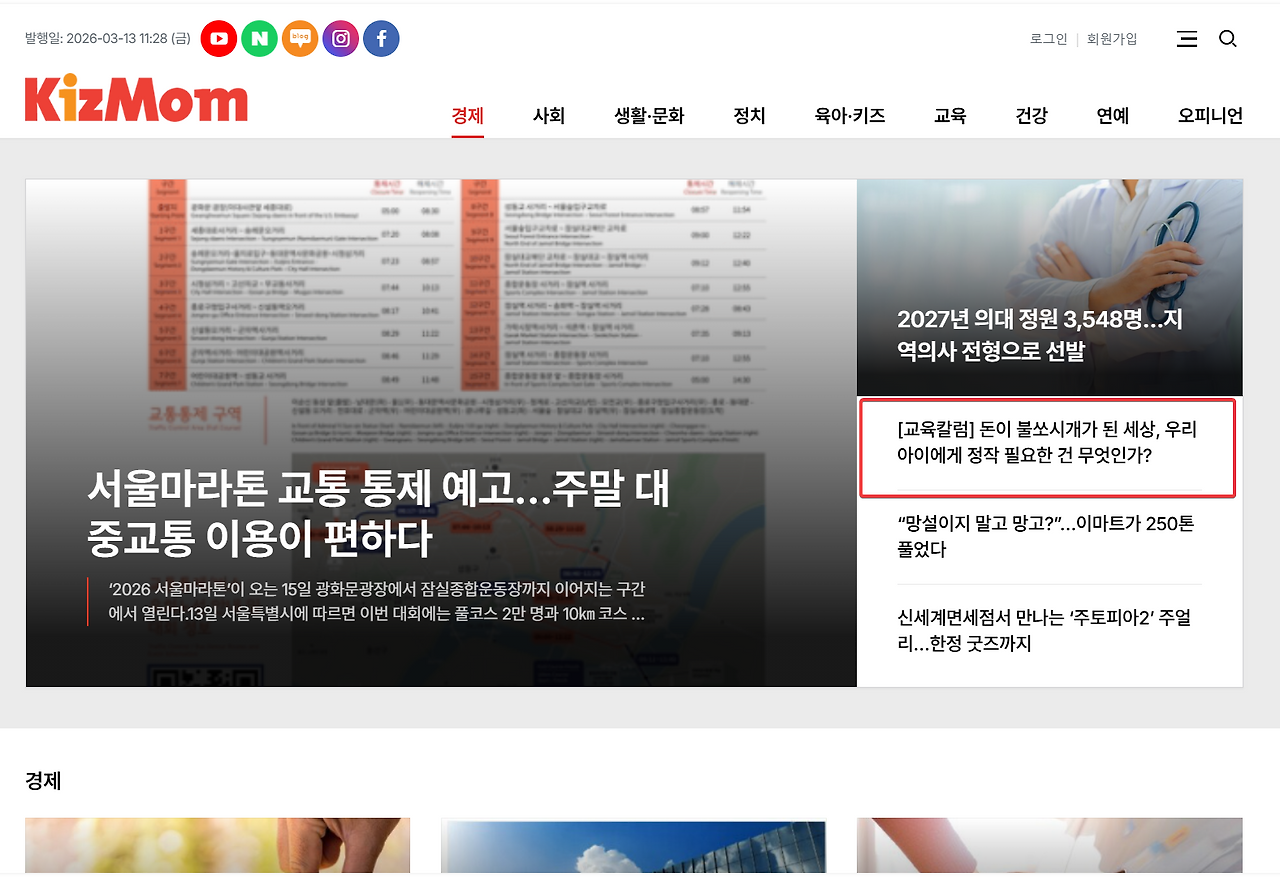Open the Naver channel icon

(x=260, y=39)
